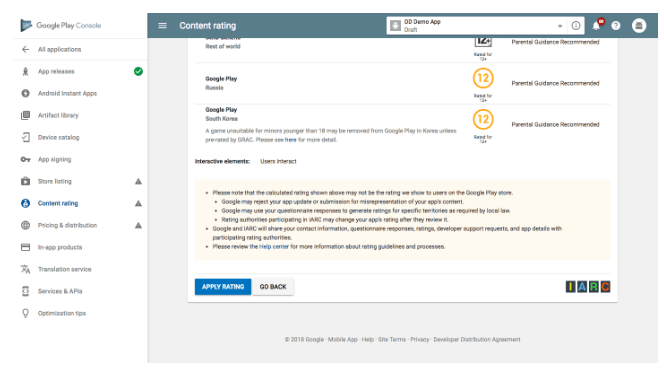This screenshot has width=664, height=368.
Task: Open App signing section
Action: point(55,160)
